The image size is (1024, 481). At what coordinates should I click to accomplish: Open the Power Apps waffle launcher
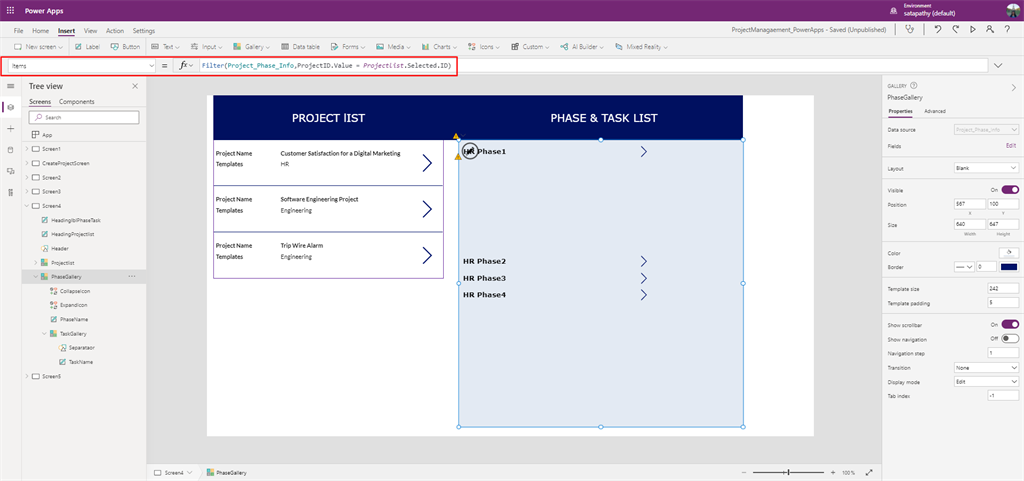click(11, 10)
